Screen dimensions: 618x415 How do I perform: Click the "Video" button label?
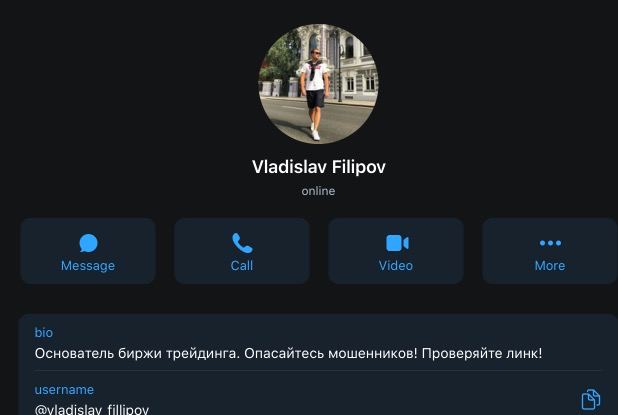pos(396,266)
